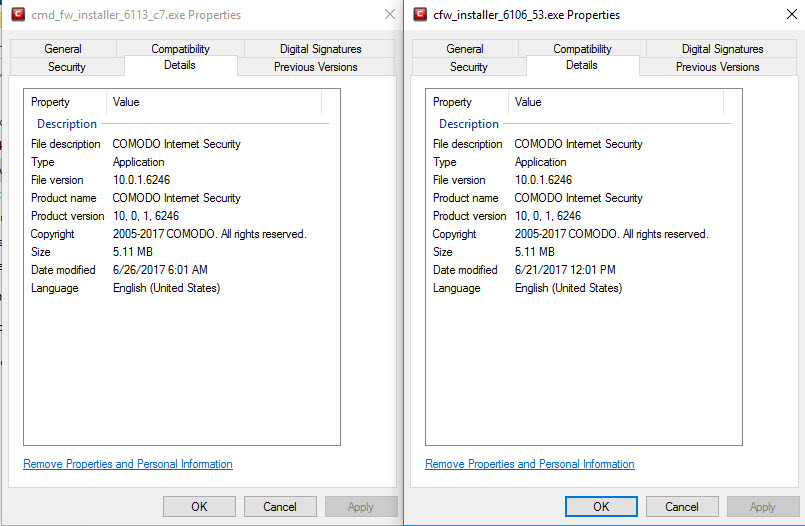
Task: Click Remove Properties link in left dialog
Action: click(x=127, y=464)
